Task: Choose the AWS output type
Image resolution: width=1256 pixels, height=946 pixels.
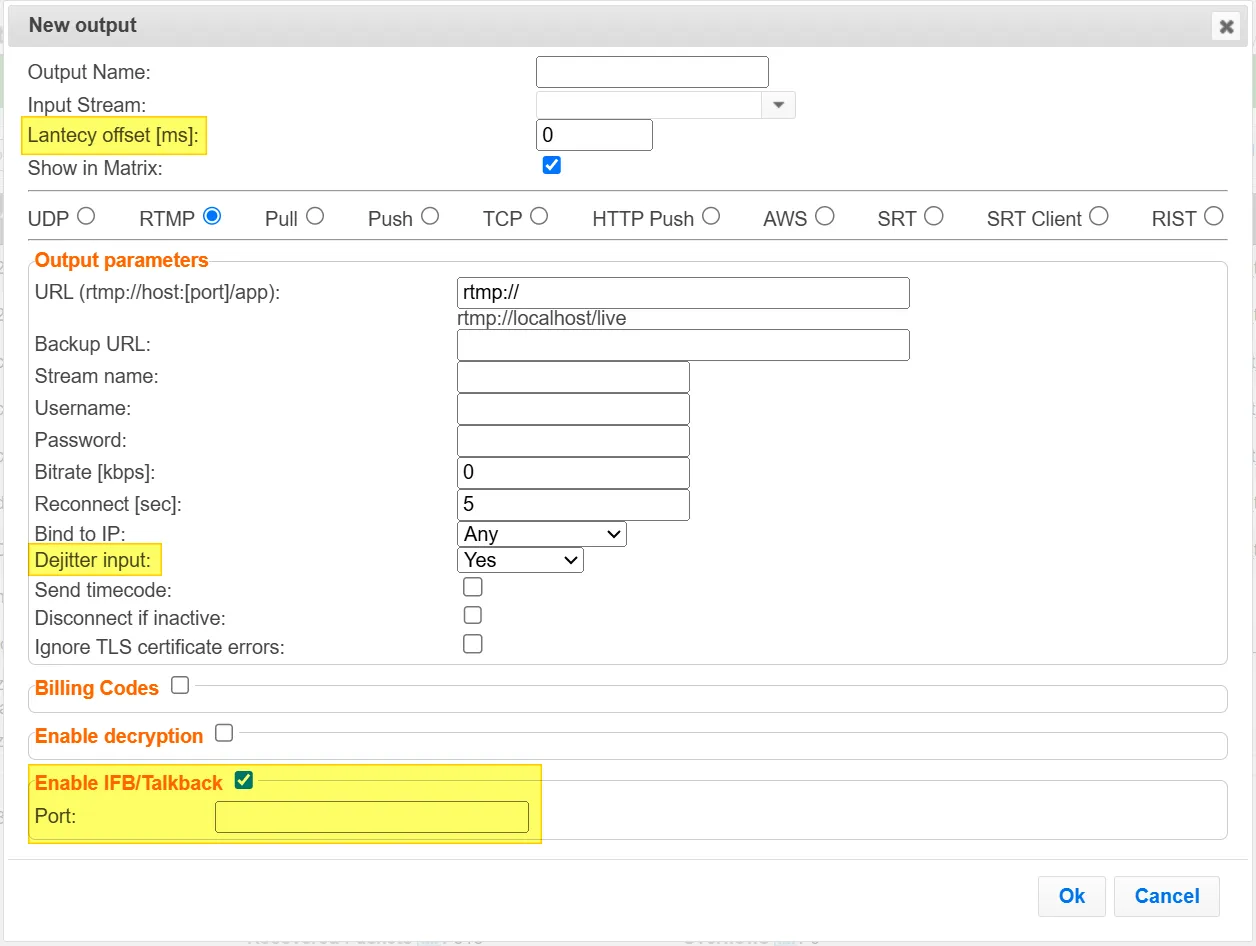Action: [825, 216]
